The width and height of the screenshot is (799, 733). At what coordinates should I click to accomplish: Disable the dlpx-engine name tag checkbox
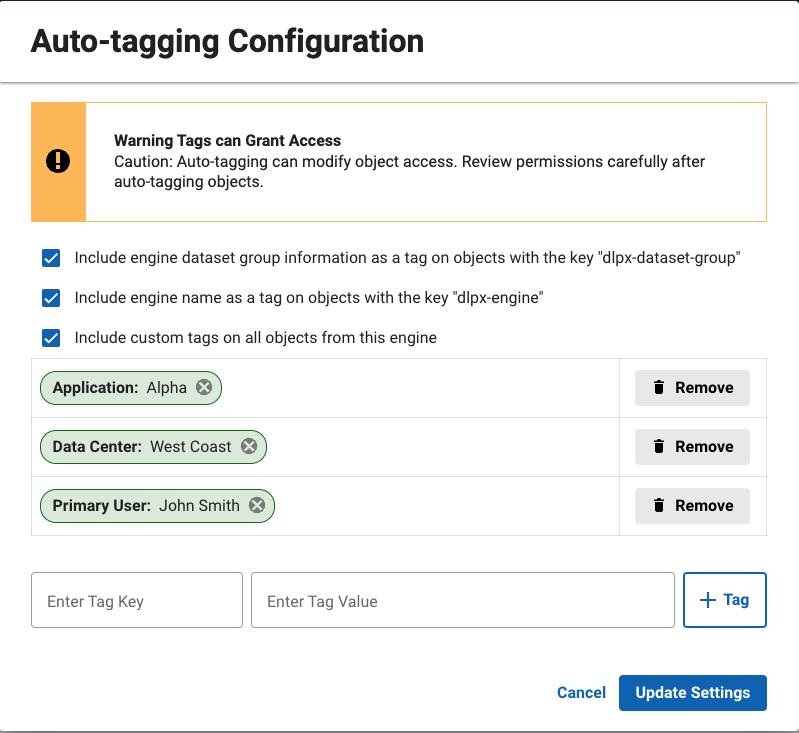(x=51, y=298)
